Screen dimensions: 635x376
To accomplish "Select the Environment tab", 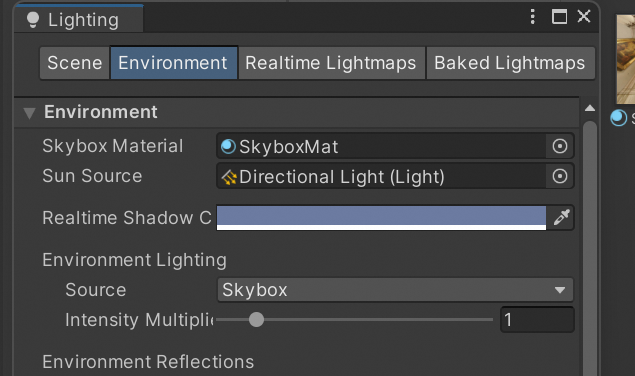I will coord(174,63).
